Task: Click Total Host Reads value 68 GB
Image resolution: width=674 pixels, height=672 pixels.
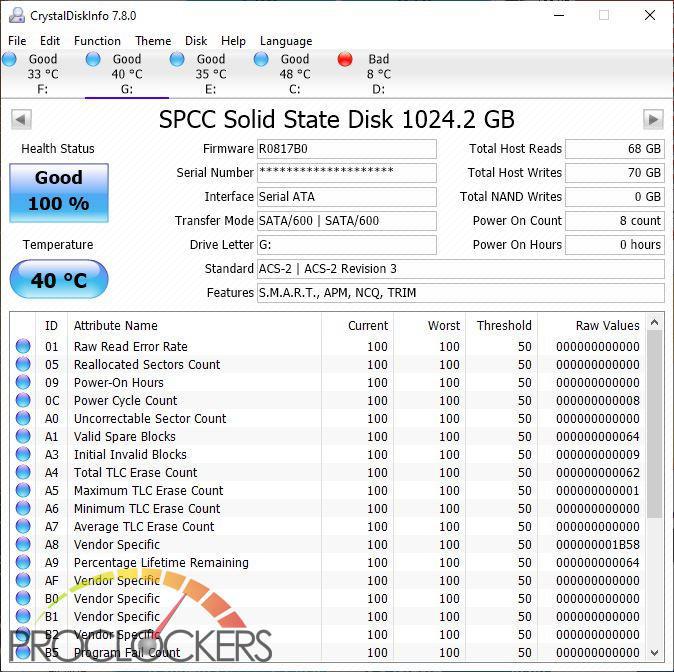Action: pos(614,149)
